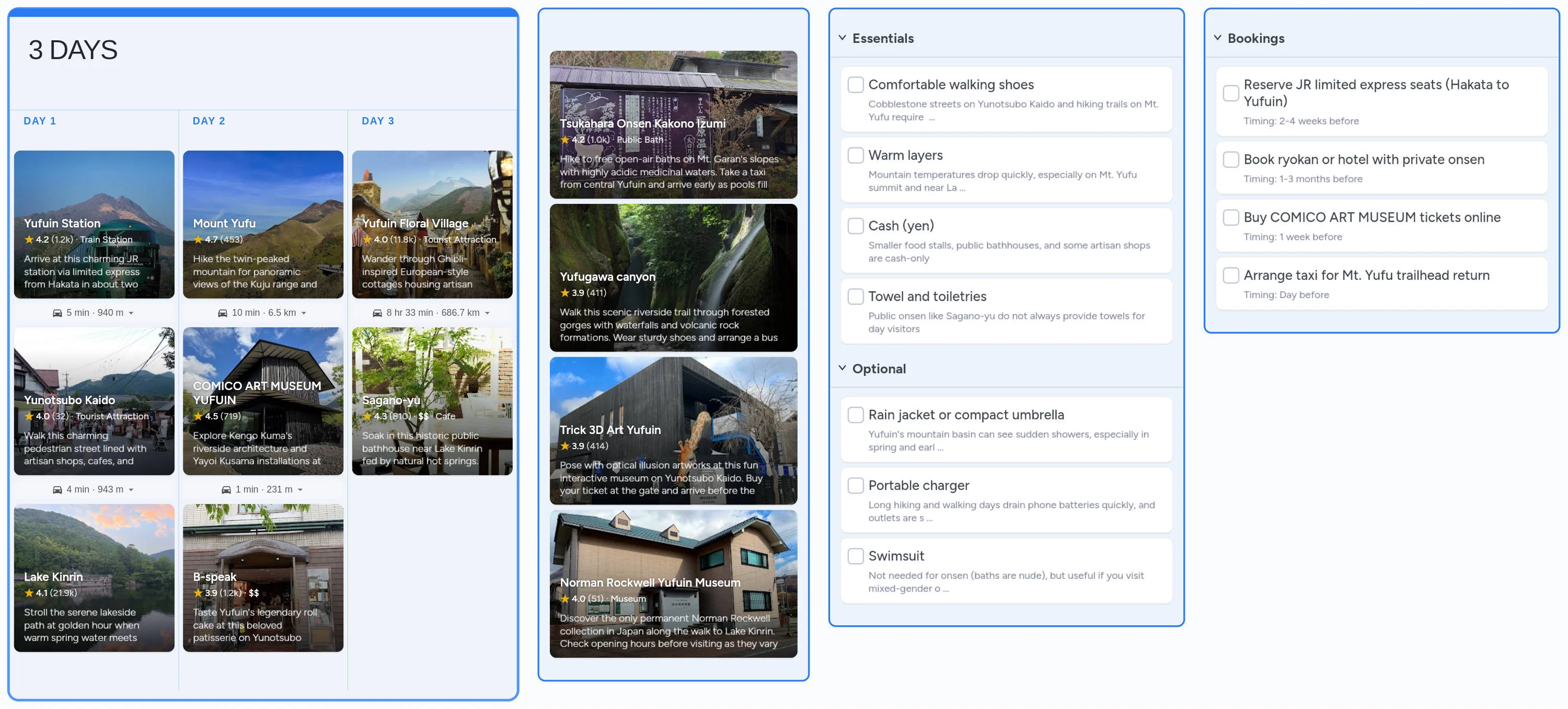The image size is (1568, 709).
Task: Click car icon after Yunotsubo Kaido
Action: coord(57,490)
